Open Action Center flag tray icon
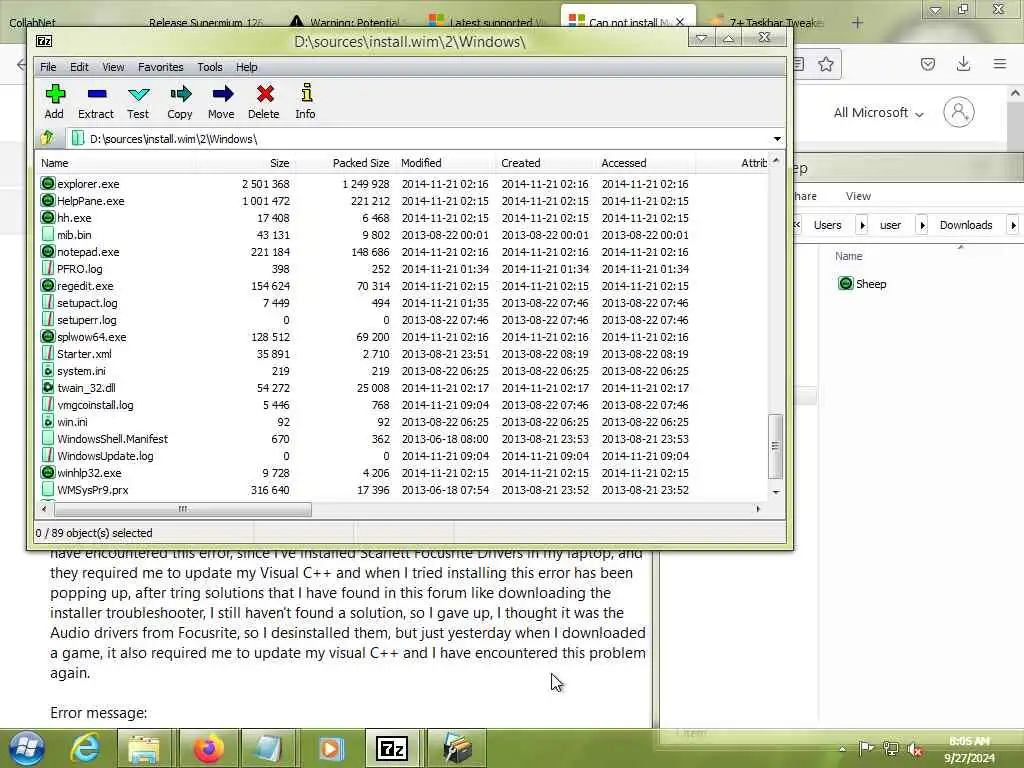This screenshot has width=1024, height=768. click(x=866, y=748)
